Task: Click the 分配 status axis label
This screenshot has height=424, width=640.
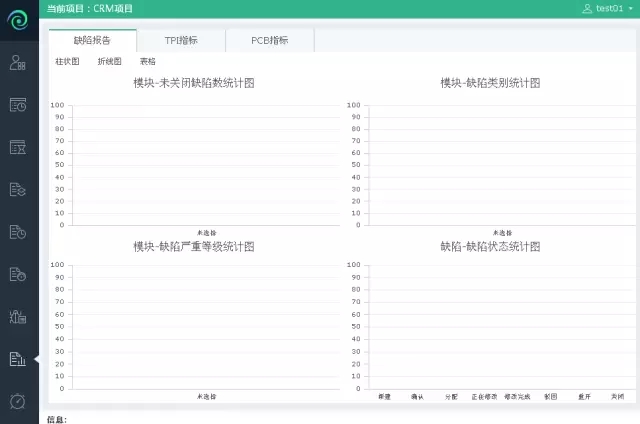Action: 451,397
